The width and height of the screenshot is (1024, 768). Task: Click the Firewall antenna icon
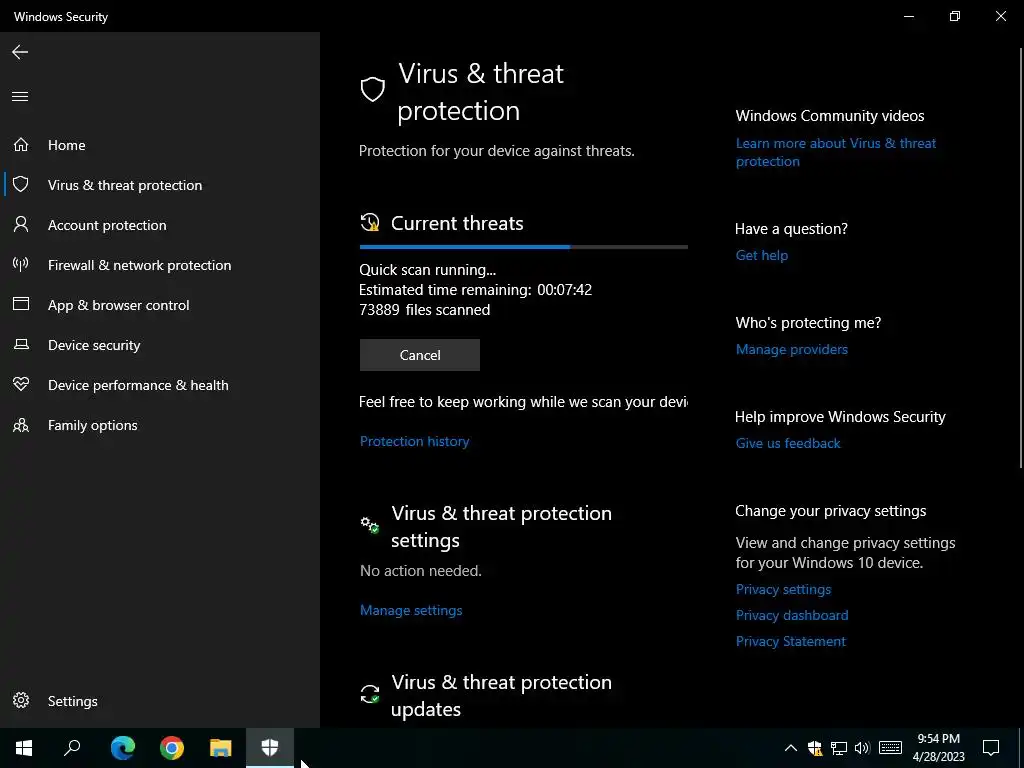[x=21, y=264]
